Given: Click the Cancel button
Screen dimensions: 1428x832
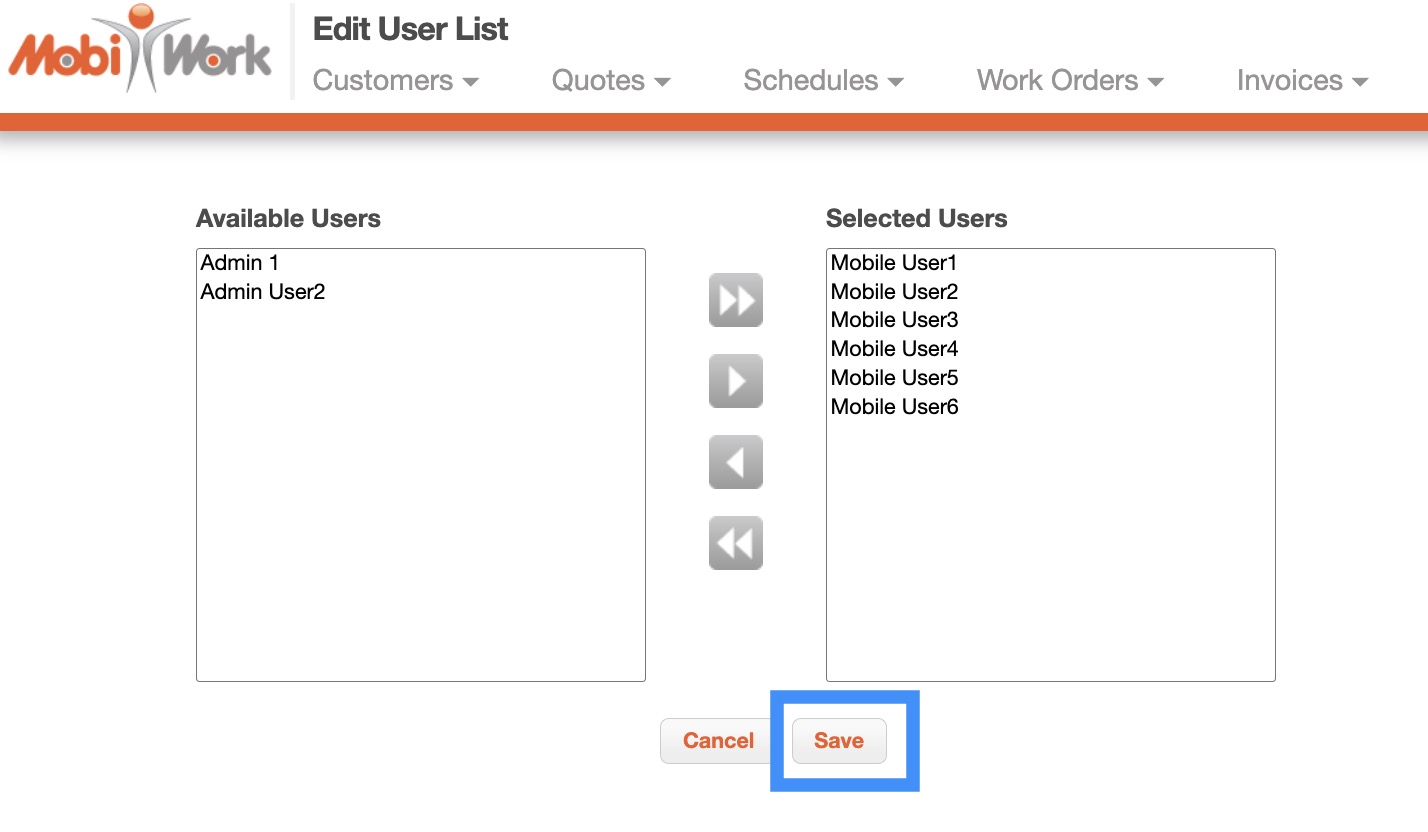Looking at the screenshot, I should click(x=718, y=741).
